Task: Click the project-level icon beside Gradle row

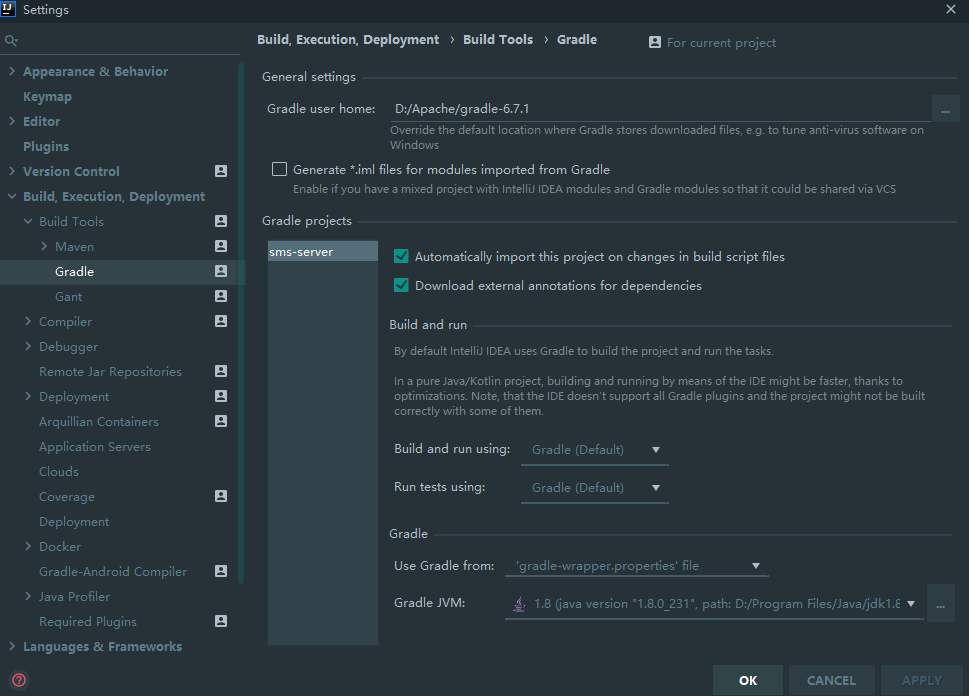Action: click(x=221, y=271)
